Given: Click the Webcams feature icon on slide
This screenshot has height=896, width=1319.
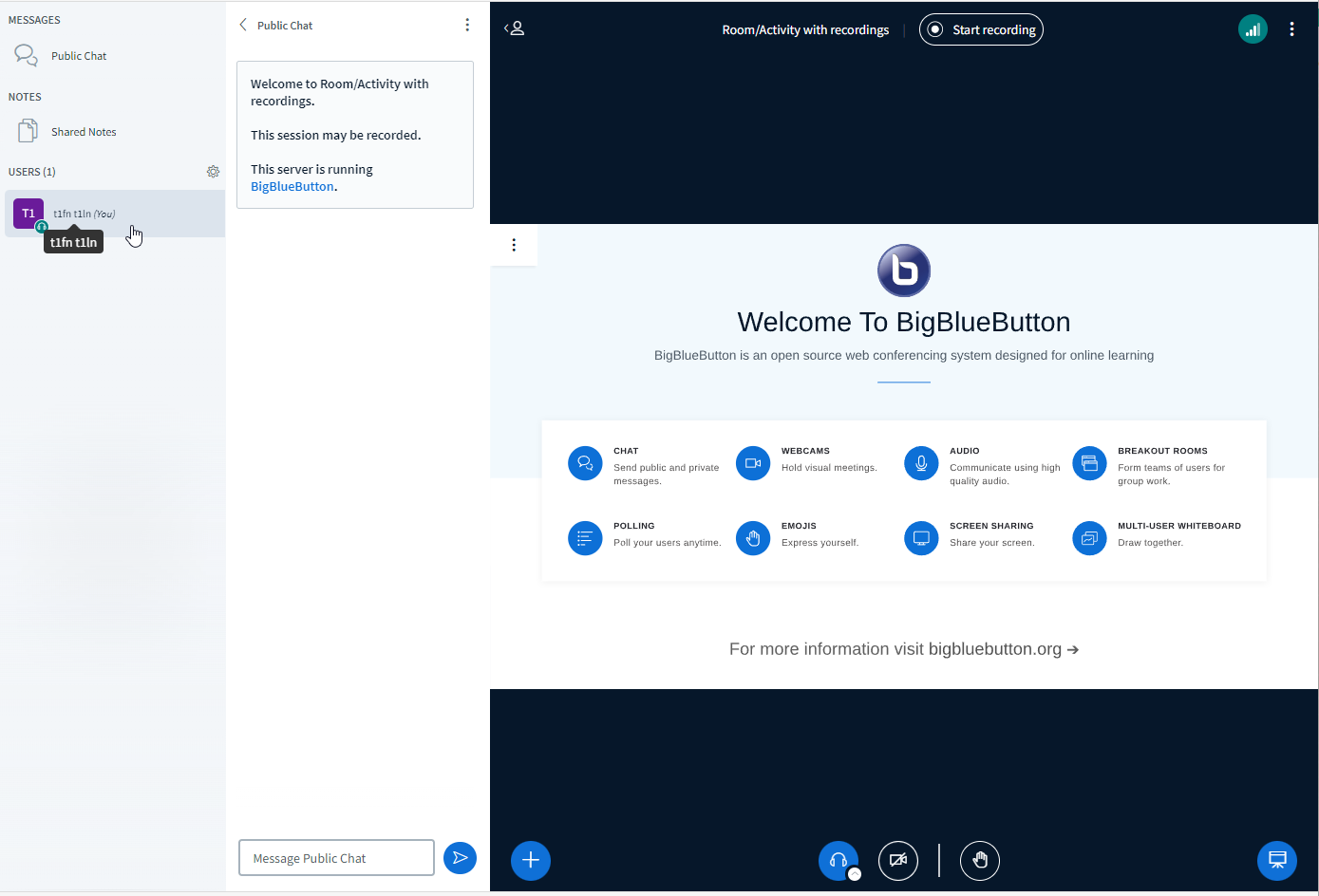Looking at the screenshot, I should [x=753, y=463].
